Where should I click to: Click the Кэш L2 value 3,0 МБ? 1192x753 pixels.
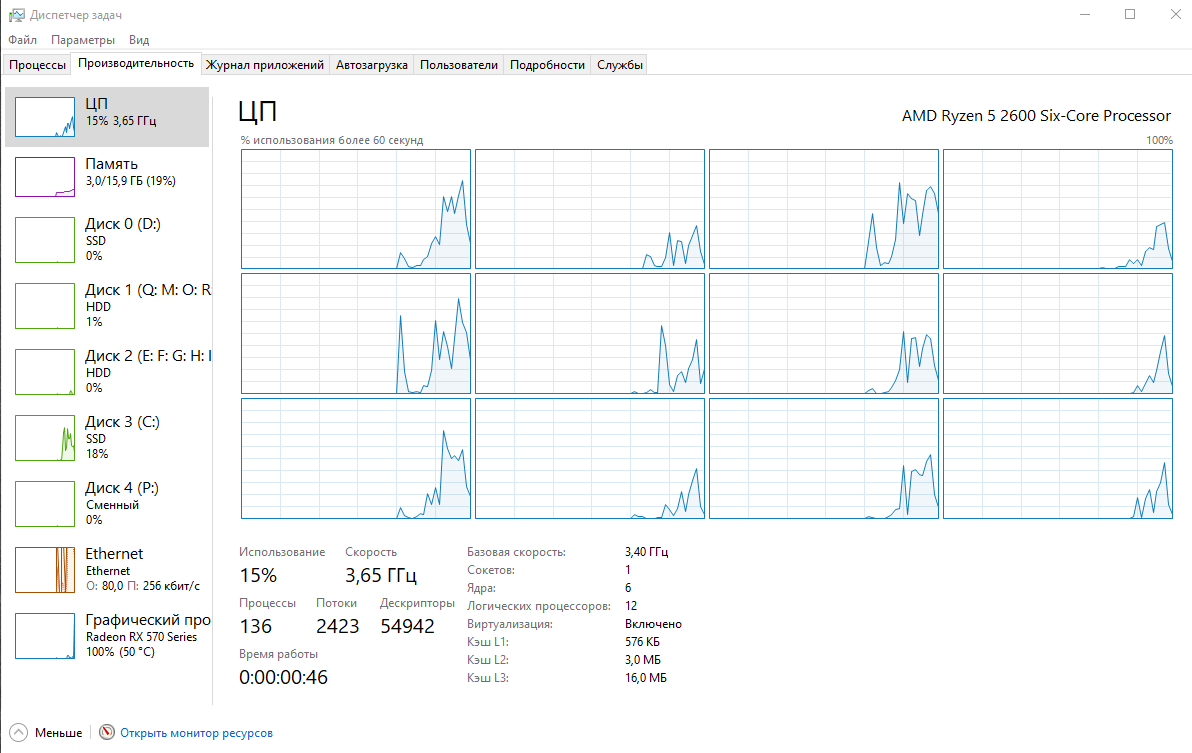pyautogui.click(x=642, y=660)
